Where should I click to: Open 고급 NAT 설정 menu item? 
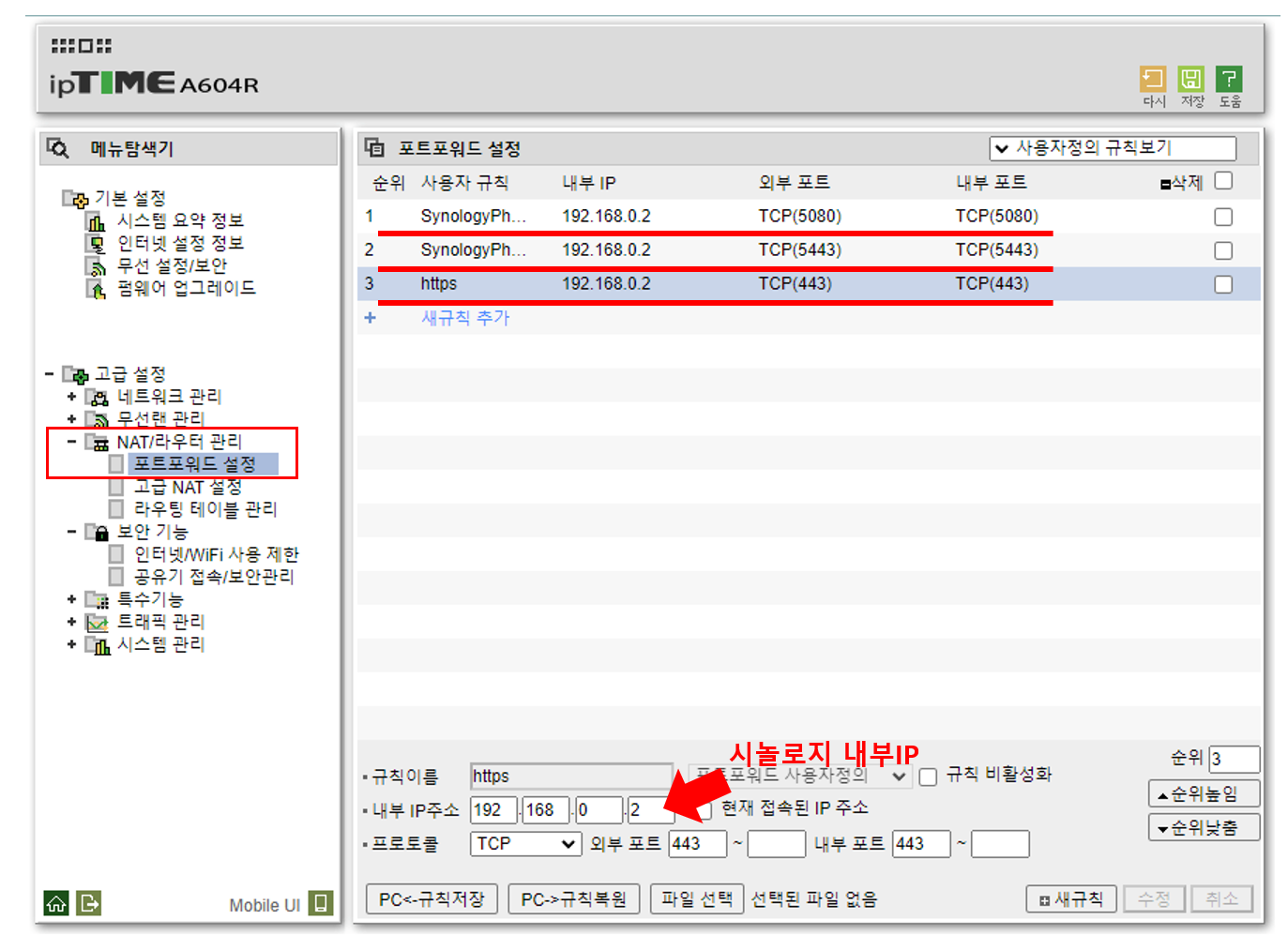click(x=188, y=487)
